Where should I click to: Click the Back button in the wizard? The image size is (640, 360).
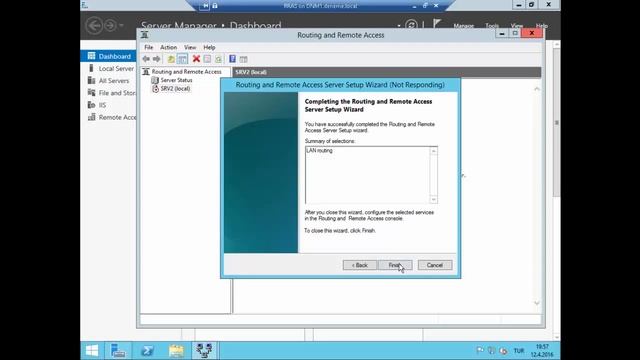[x=360, y=265]
